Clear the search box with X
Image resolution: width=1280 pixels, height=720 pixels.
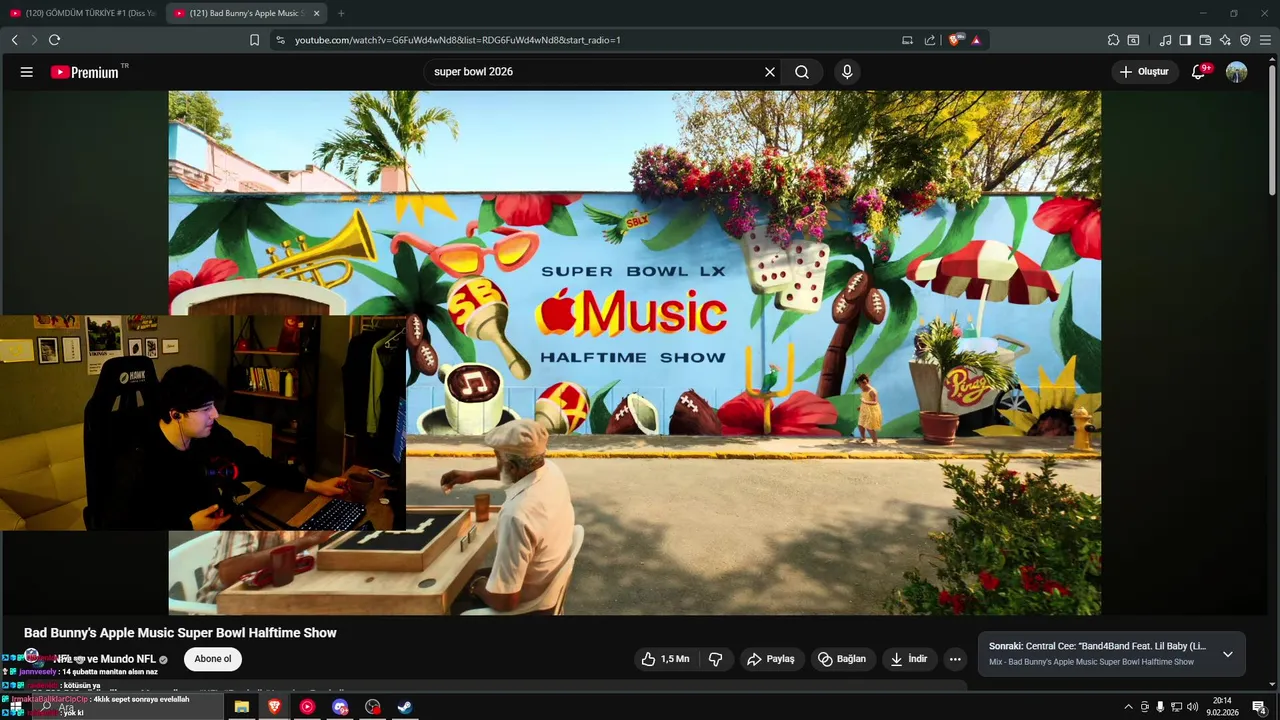tap(770, 72)
